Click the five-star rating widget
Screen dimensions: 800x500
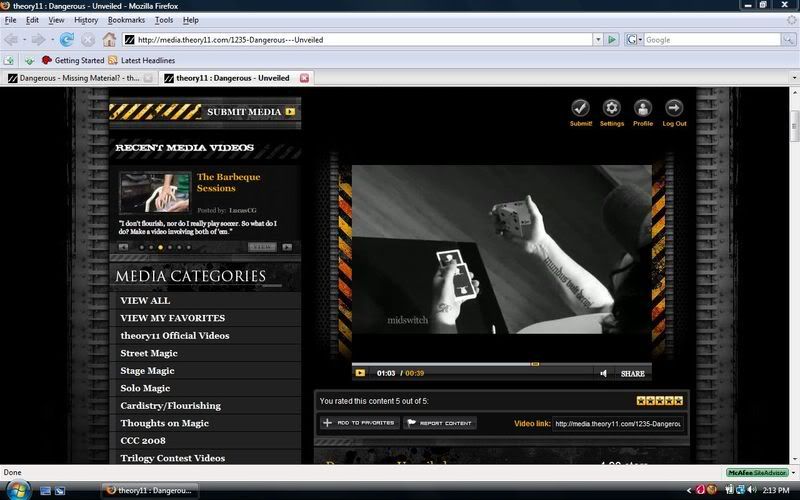click(659, 401)
